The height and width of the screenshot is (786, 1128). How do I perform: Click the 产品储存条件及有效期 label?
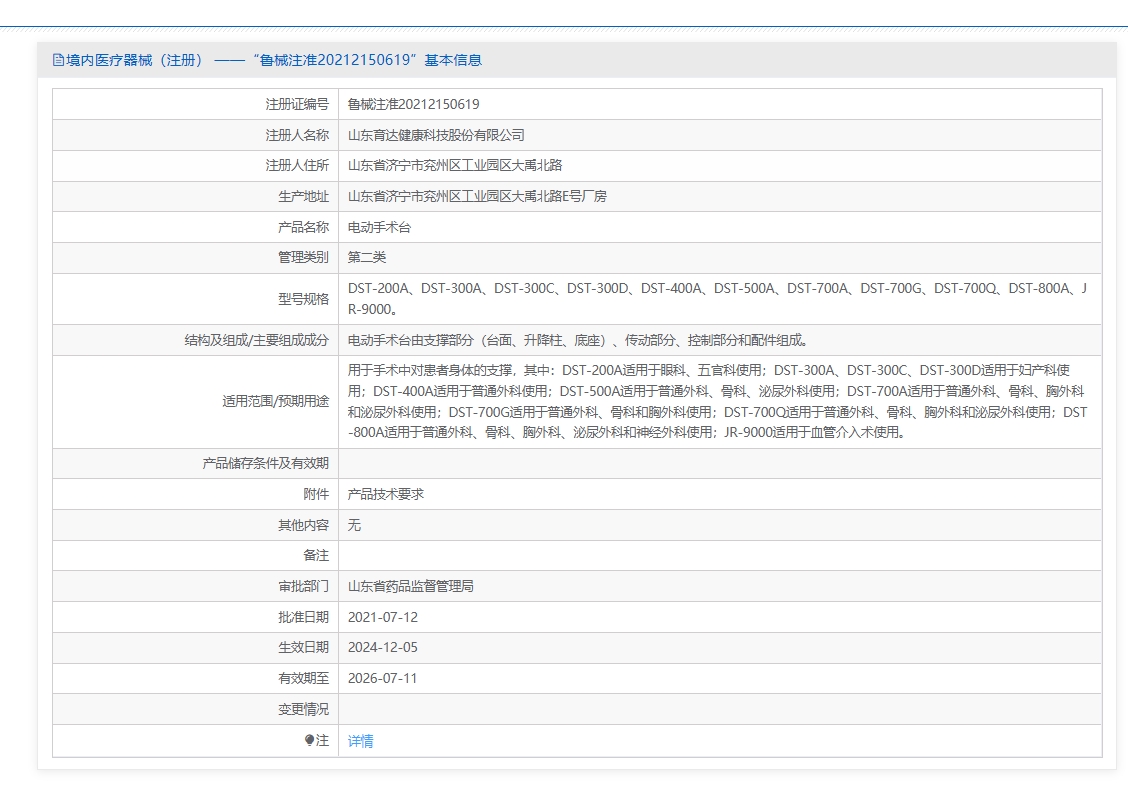tap(265, 464)
